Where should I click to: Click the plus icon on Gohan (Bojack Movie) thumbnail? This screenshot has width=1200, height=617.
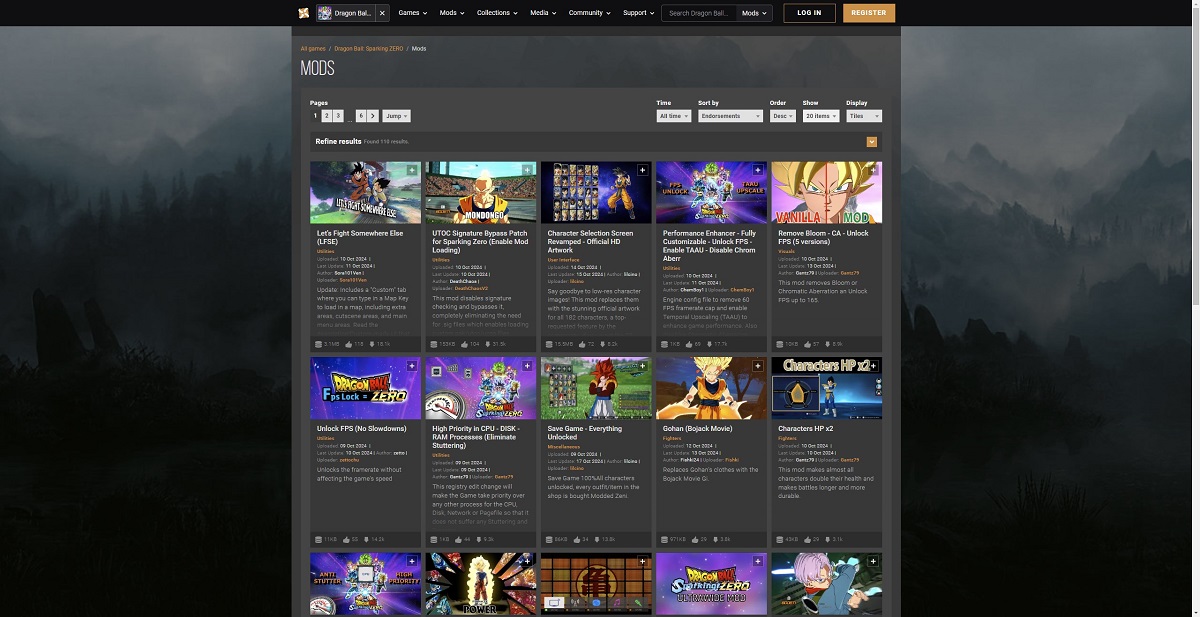click(x=757, y=366)
